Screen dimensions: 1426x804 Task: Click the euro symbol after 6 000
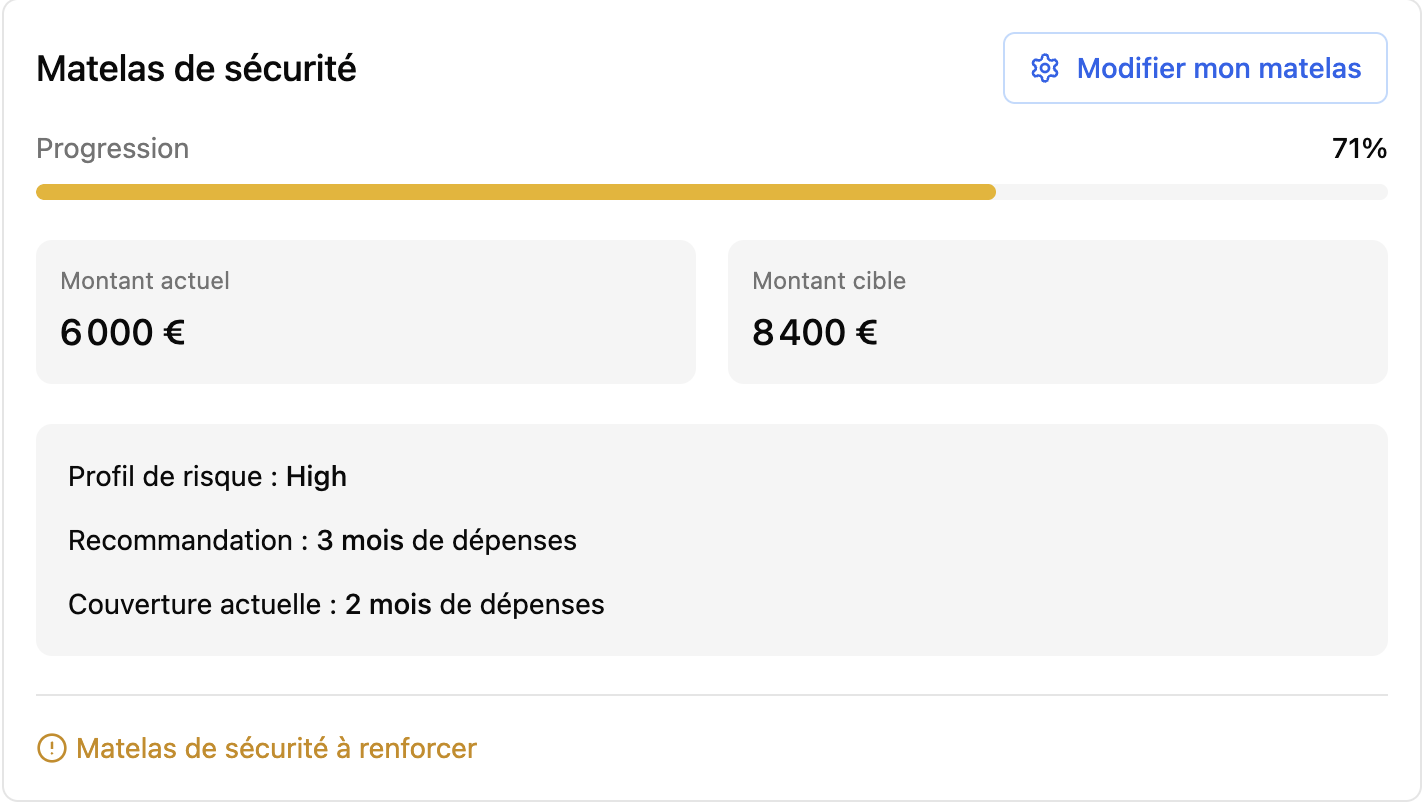coord(174,333)
